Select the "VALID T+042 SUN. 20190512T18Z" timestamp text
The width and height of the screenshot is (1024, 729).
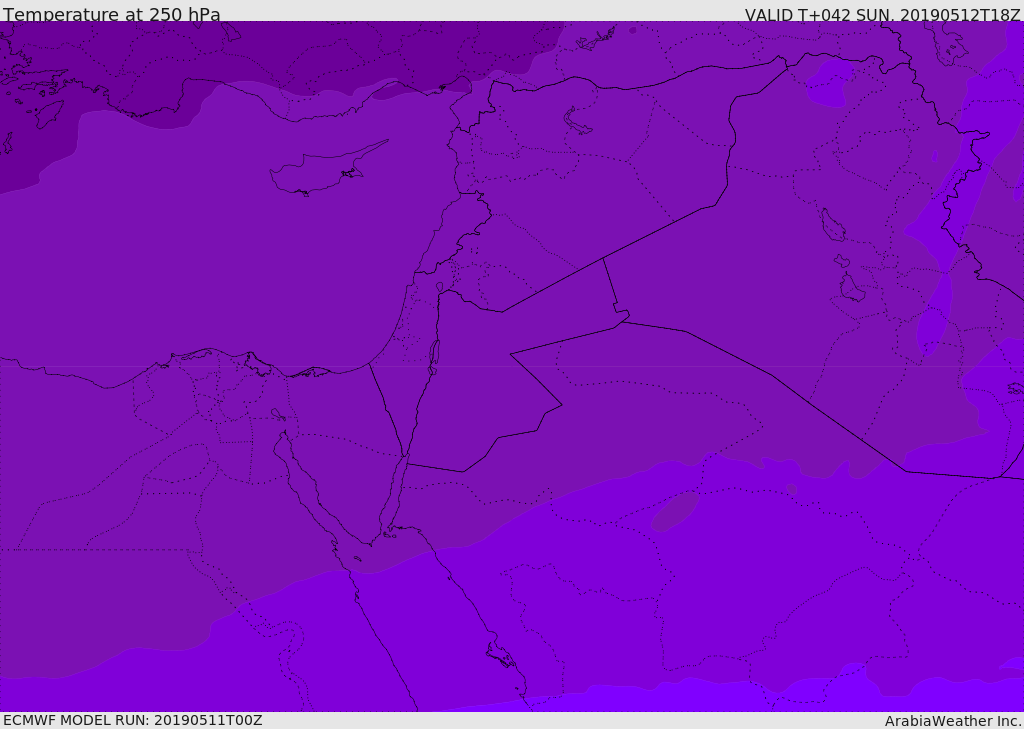coord(882,14)
